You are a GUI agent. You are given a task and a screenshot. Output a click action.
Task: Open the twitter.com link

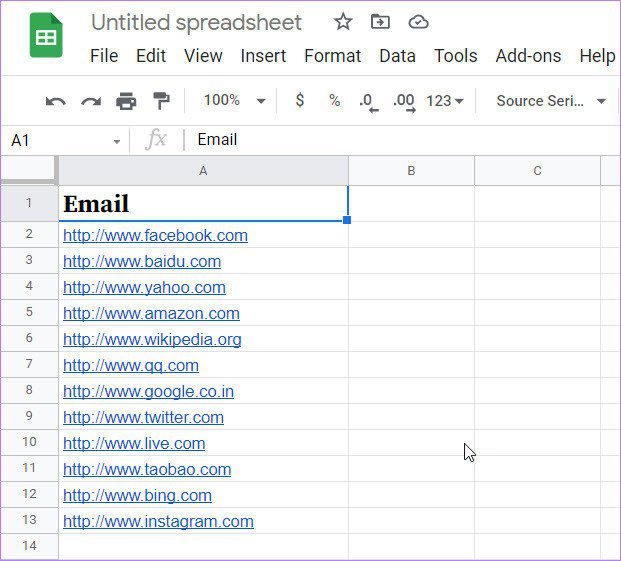pyautogui.click(x=143, y=418)
